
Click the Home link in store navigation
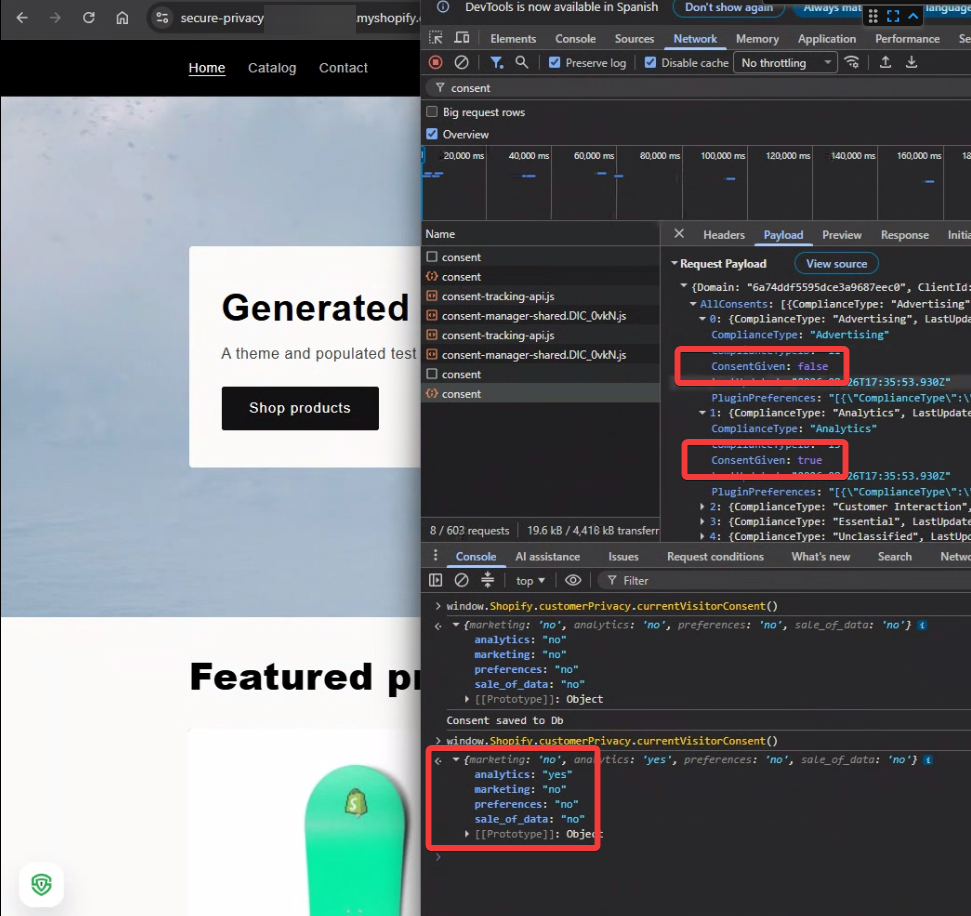pyautogui.click(x=207, y=68)
